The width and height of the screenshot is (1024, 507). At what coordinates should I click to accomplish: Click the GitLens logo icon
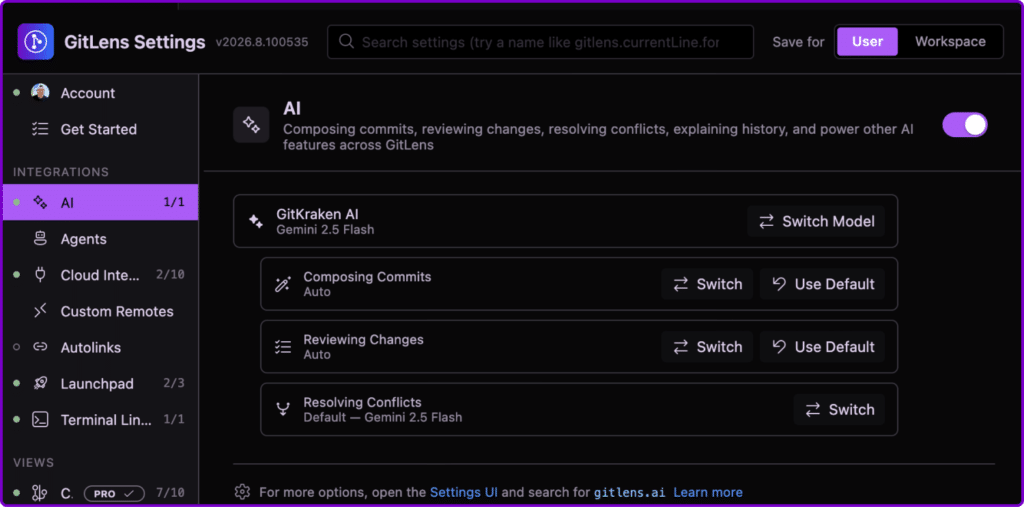35,42
